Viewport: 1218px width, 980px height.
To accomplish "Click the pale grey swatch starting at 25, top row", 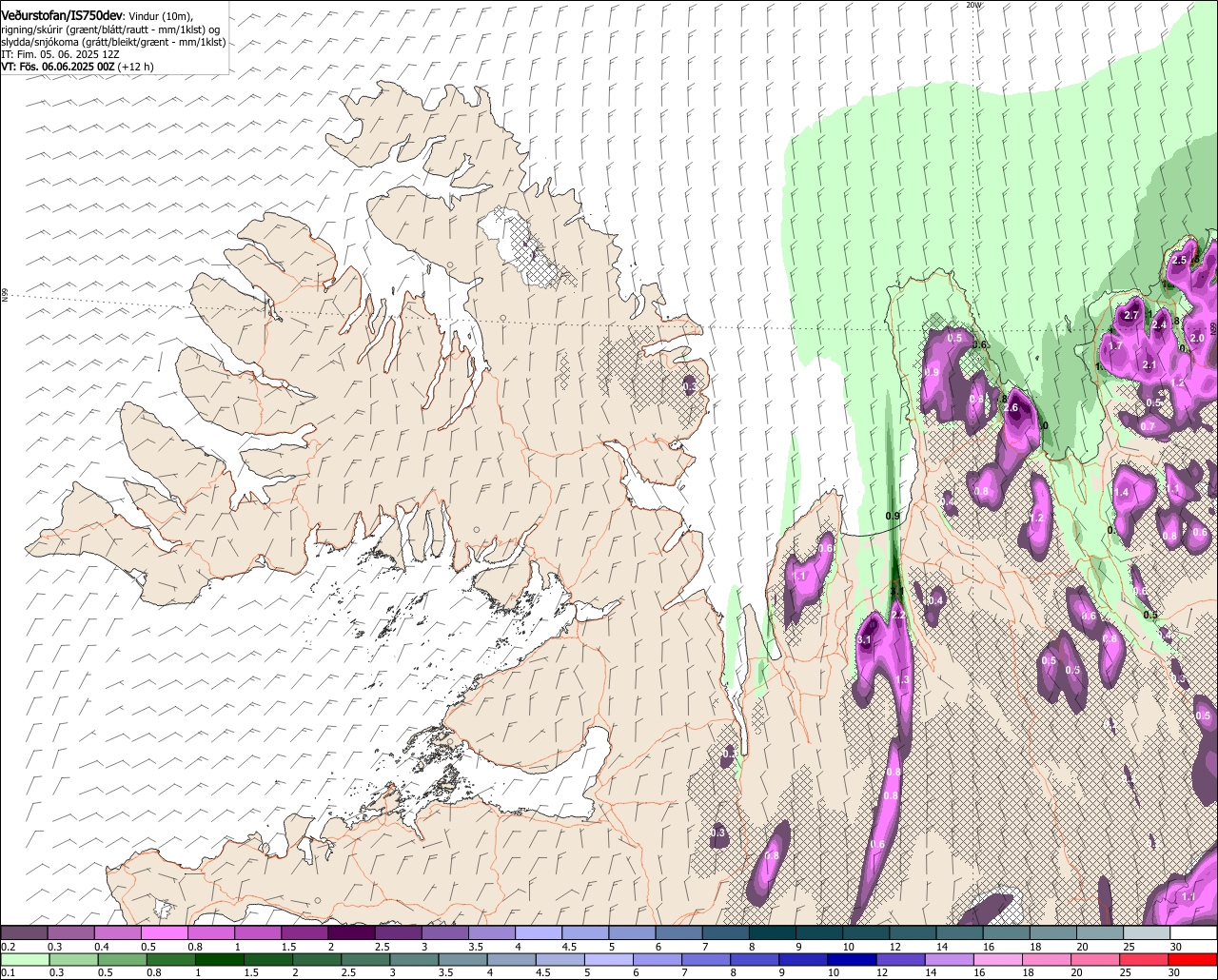I will click(x=1148, y=932).
